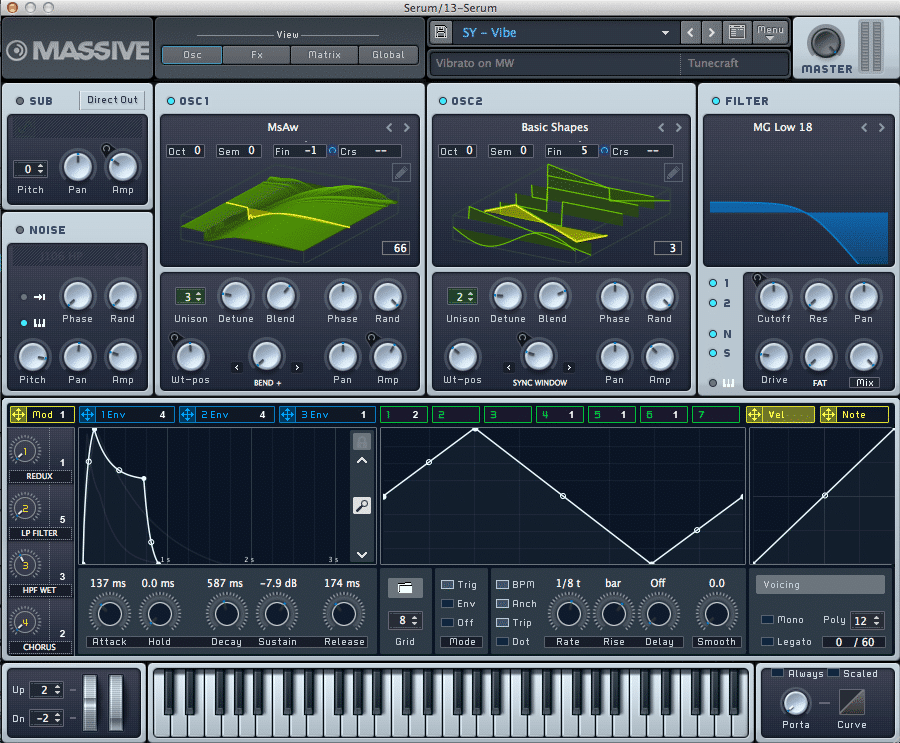Click the SYNC WINDOW warp mode label
The height and width of the screenshot is (743, 900).
[540, 383]
